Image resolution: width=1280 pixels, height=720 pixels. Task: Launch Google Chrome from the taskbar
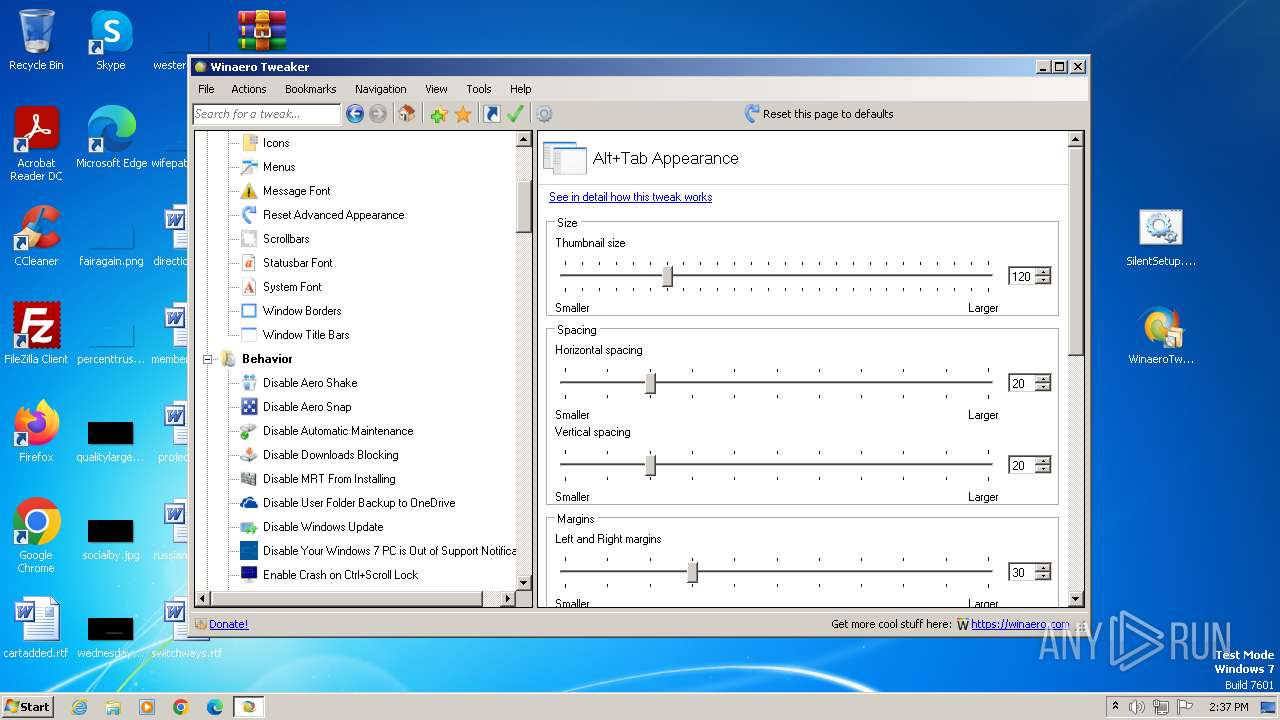coord(181,707)
